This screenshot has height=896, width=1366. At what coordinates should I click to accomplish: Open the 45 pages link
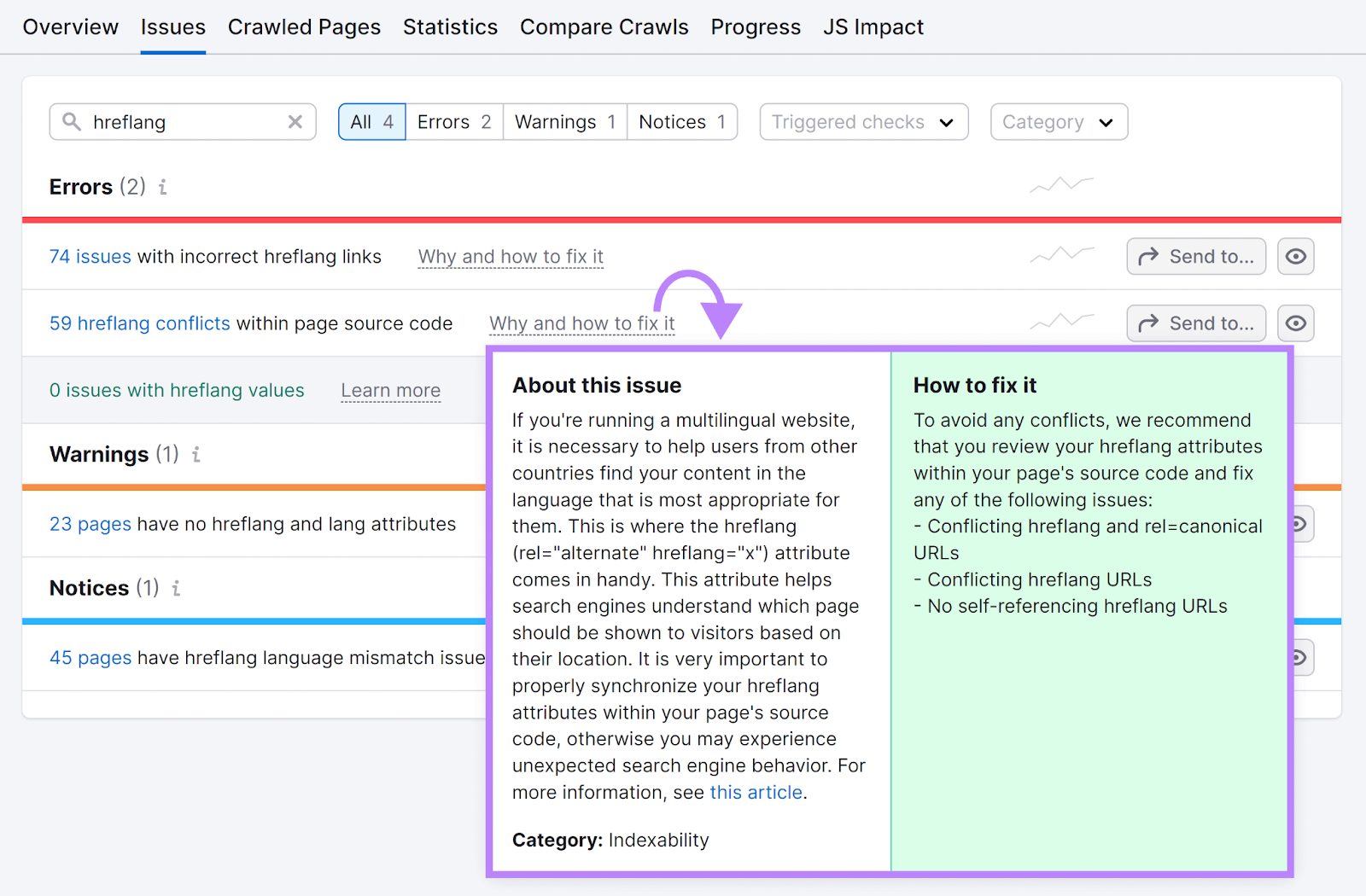(x=90, y=658)
